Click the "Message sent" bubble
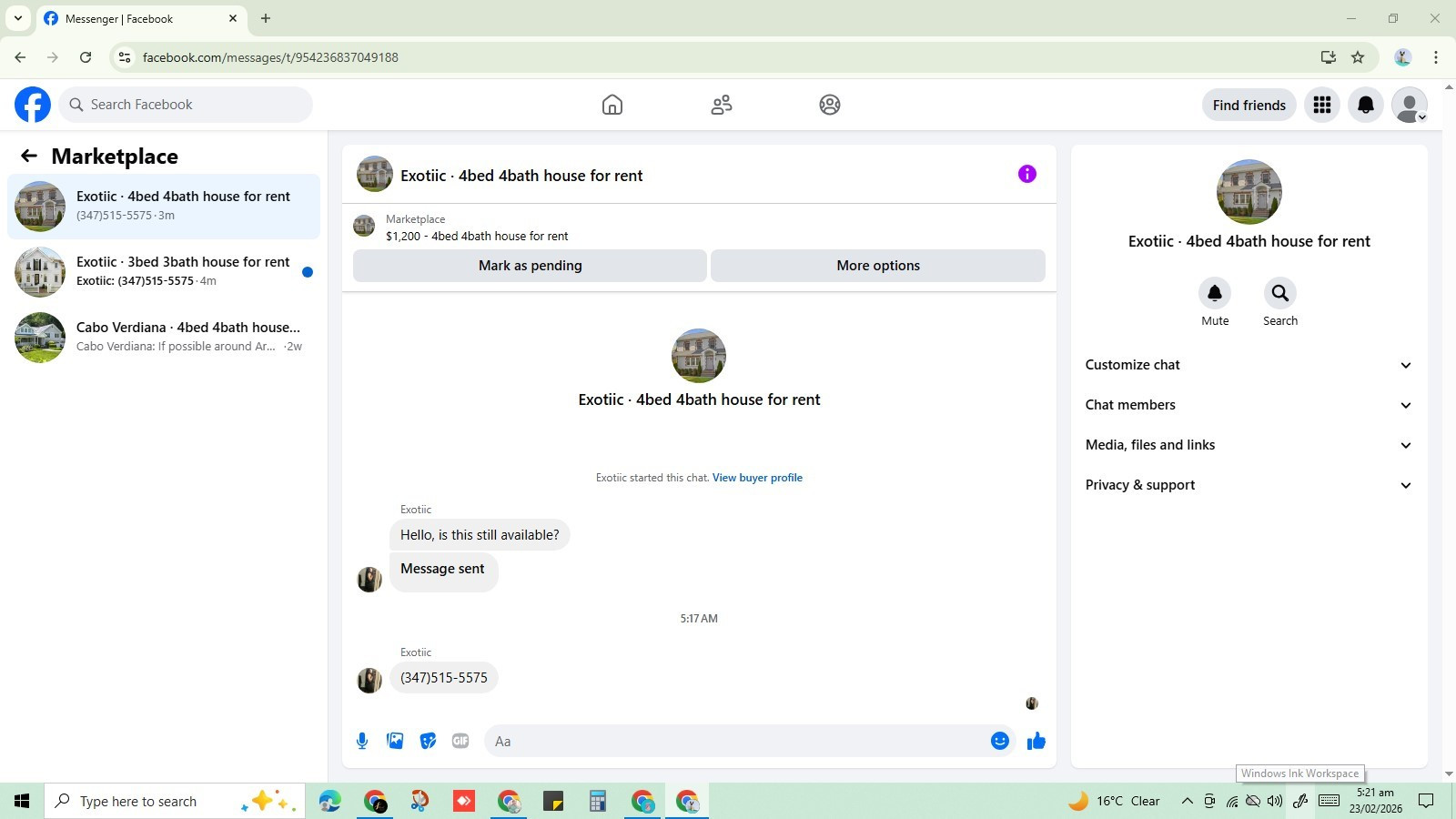 click(443, 571)
